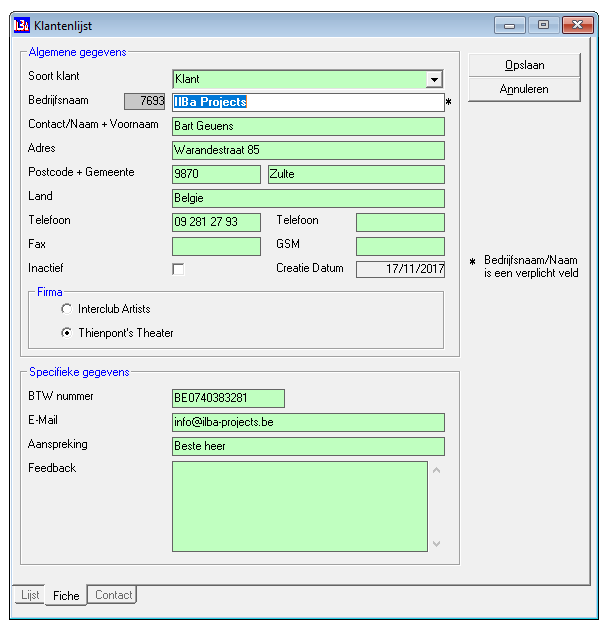This screenshot has width=613, height=633.
Task: Click the Klantenlijst app icon in title bar
Action: [22, 25]
